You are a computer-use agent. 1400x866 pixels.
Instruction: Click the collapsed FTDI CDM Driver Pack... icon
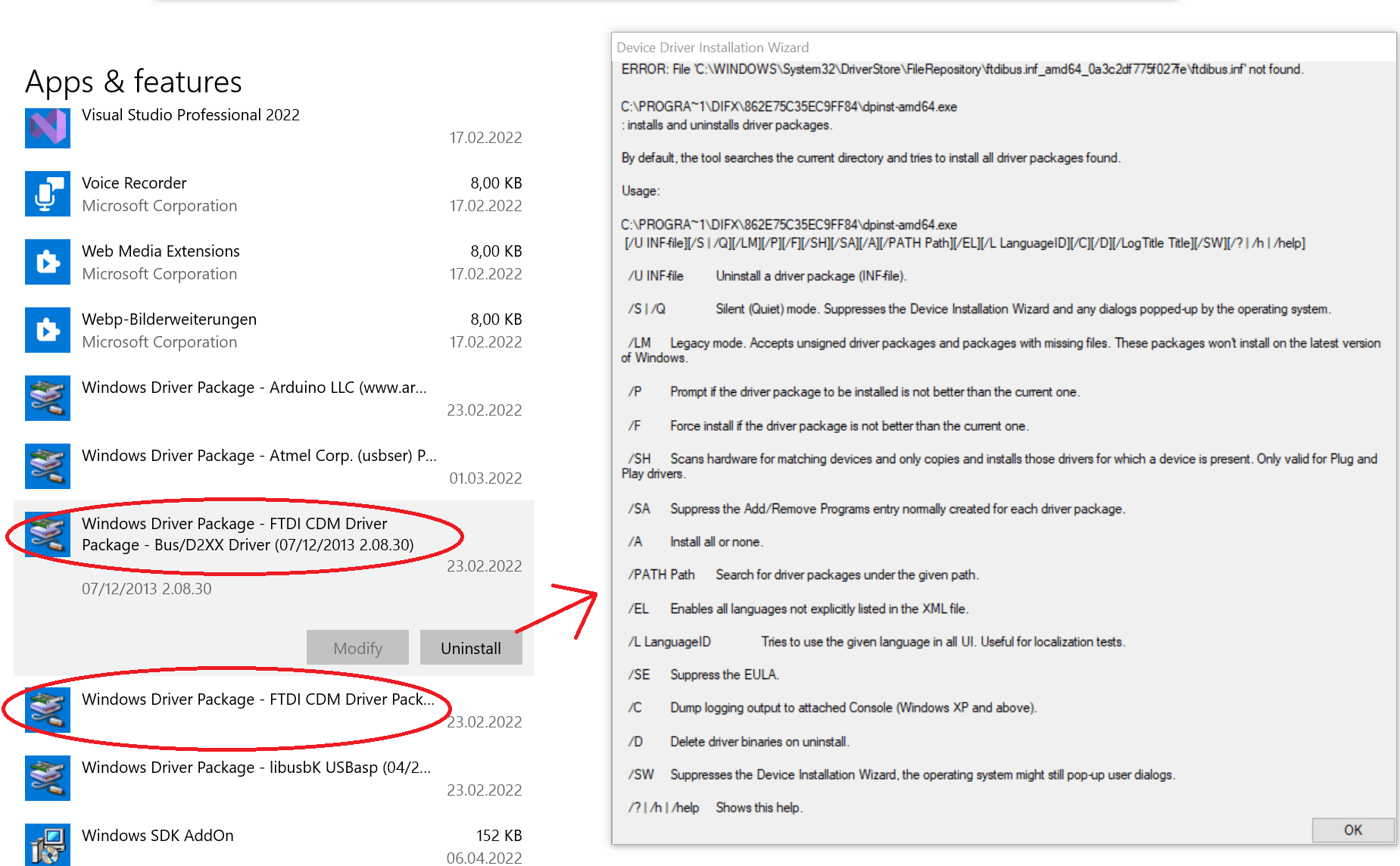tap(48, 710)
